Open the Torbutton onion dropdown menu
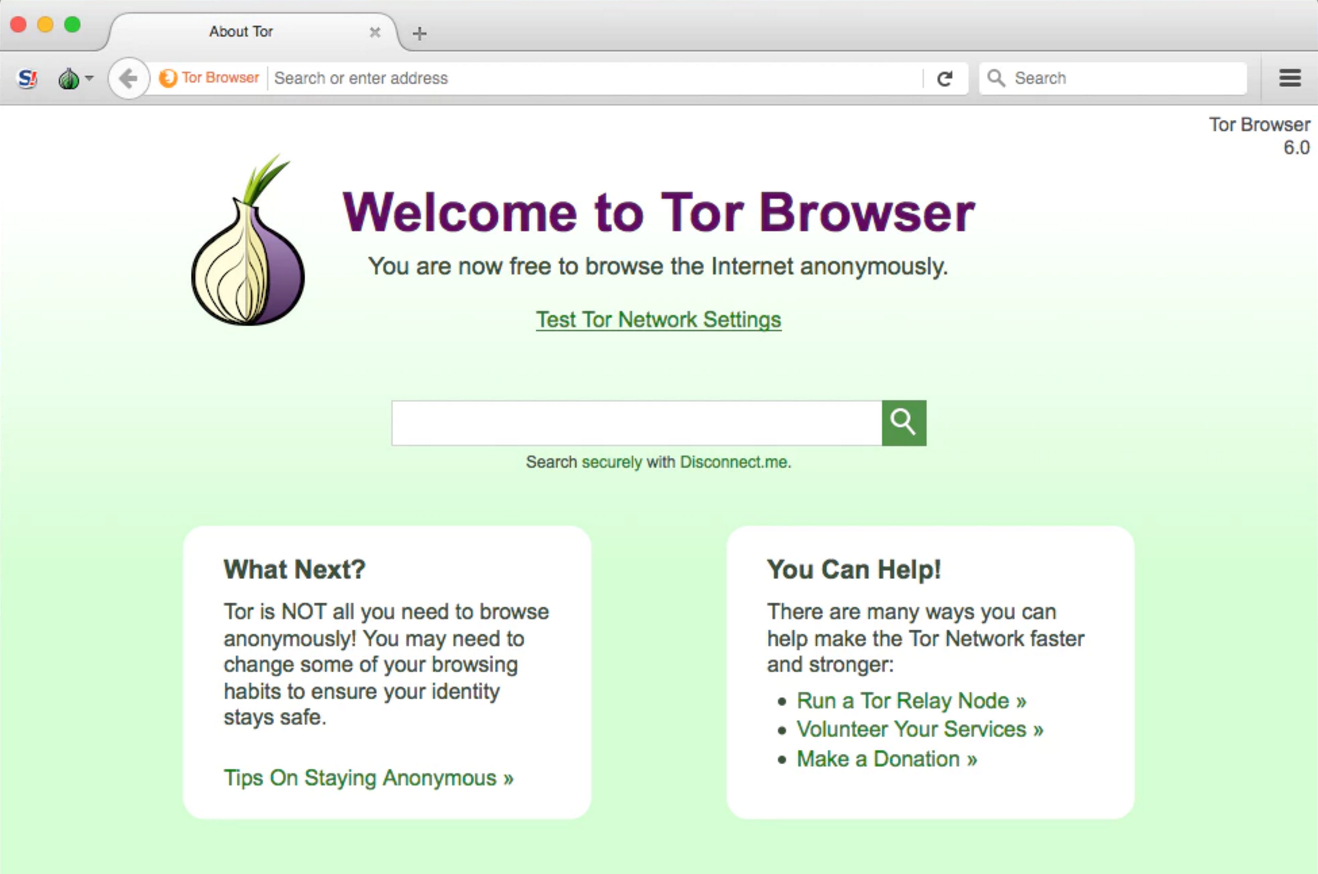The image size is (1318, 874). tap(75, 78)
